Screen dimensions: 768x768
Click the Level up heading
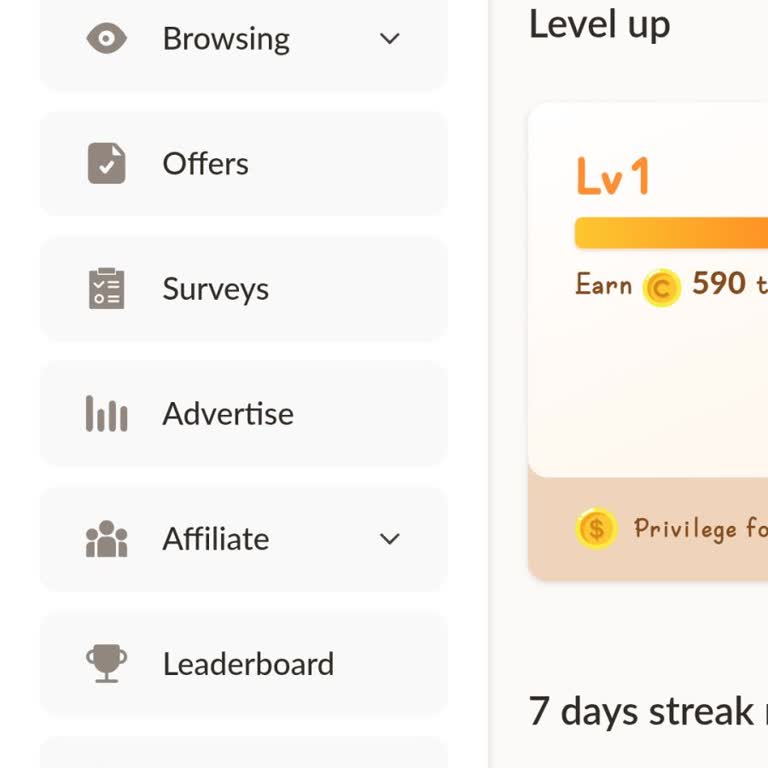coord(599,24)
